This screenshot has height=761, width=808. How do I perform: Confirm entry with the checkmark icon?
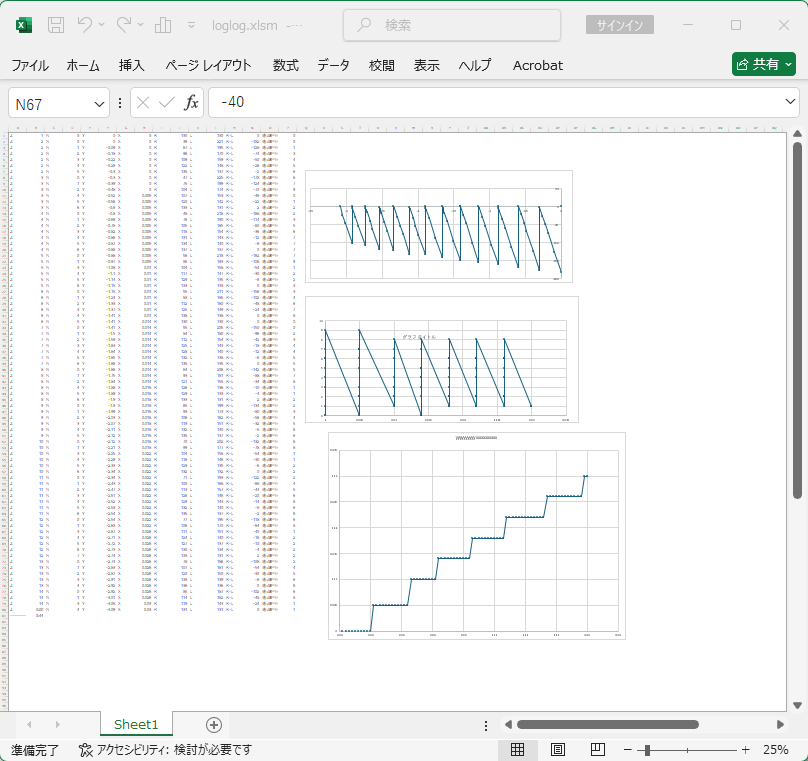click(166, 103)
